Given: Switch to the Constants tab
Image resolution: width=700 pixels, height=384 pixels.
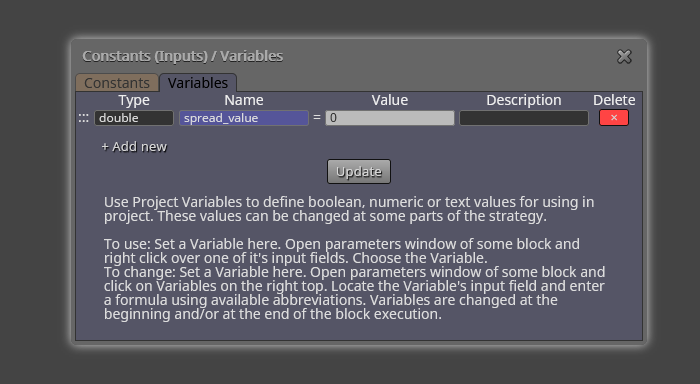Looking at the screenshot, I should click(117, 83).
